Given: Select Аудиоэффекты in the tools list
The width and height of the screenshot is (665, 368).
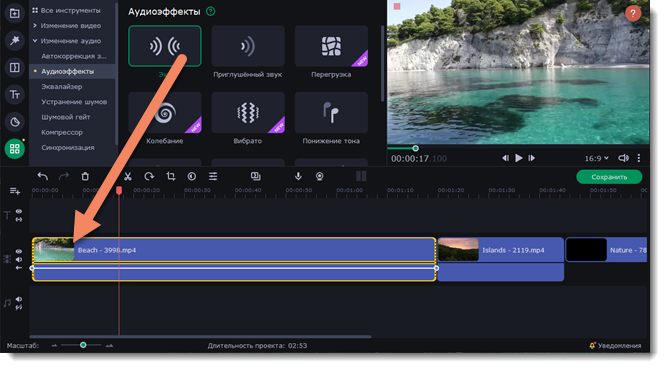Looking at the screenshot, I should point(67,71).
